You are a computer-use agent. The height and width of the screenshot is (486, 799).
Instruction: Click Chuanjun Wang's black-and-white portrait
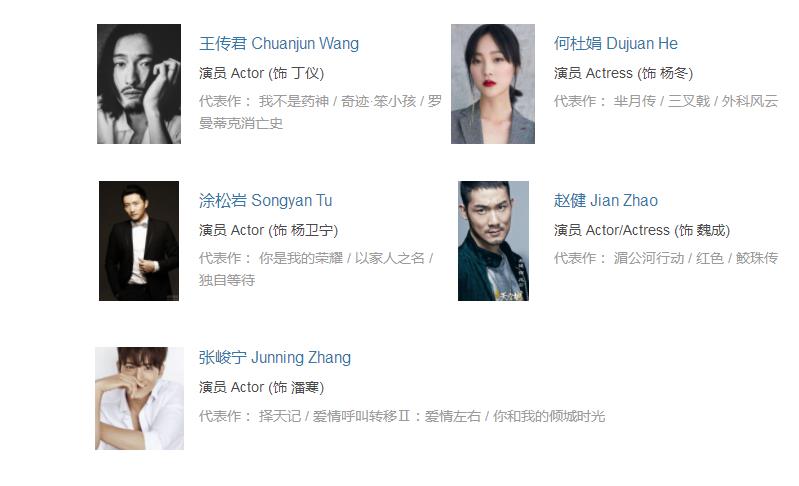(x=139, y=84)
